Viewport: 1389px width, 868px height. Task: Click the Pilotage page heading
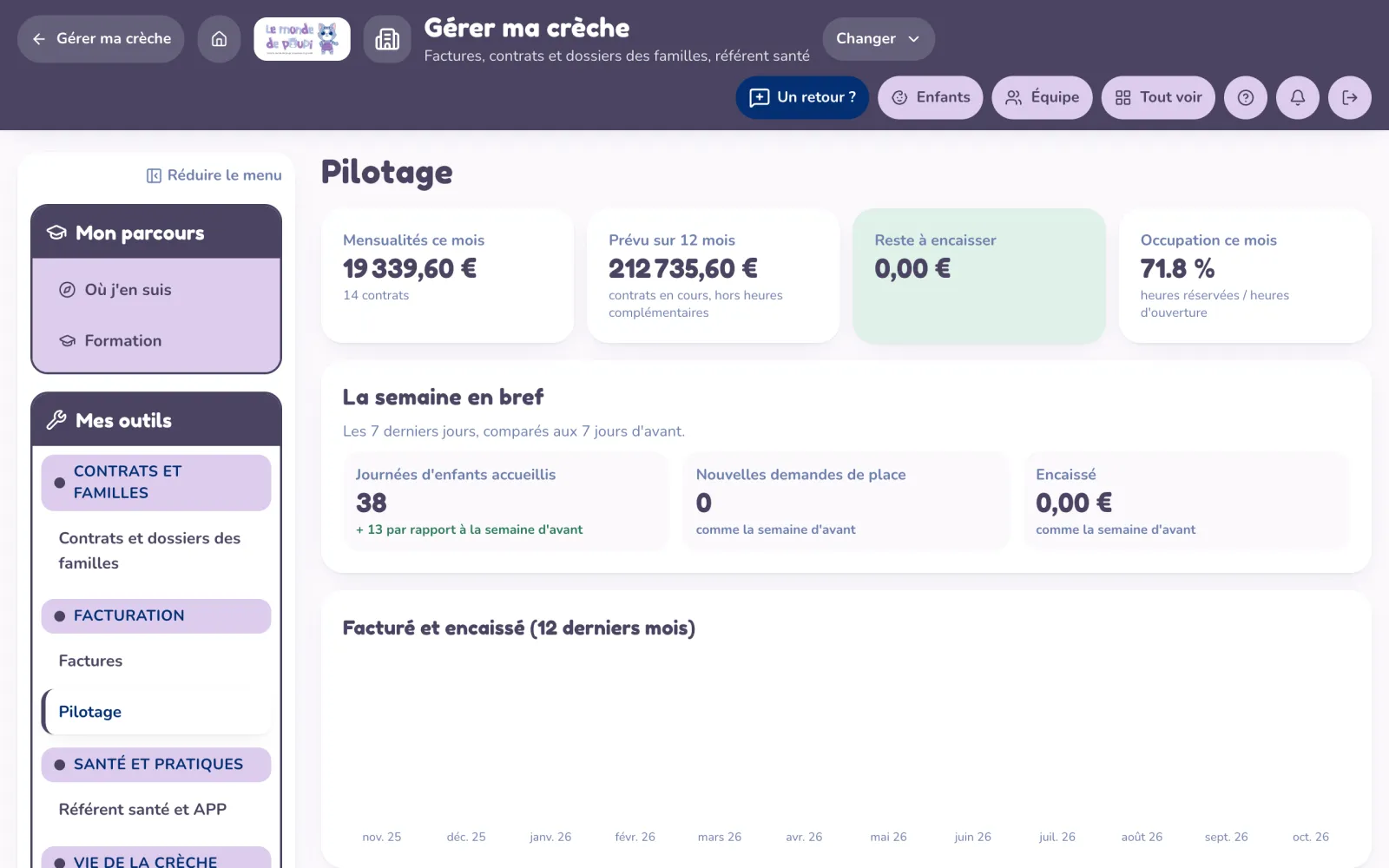click(387, 173)
